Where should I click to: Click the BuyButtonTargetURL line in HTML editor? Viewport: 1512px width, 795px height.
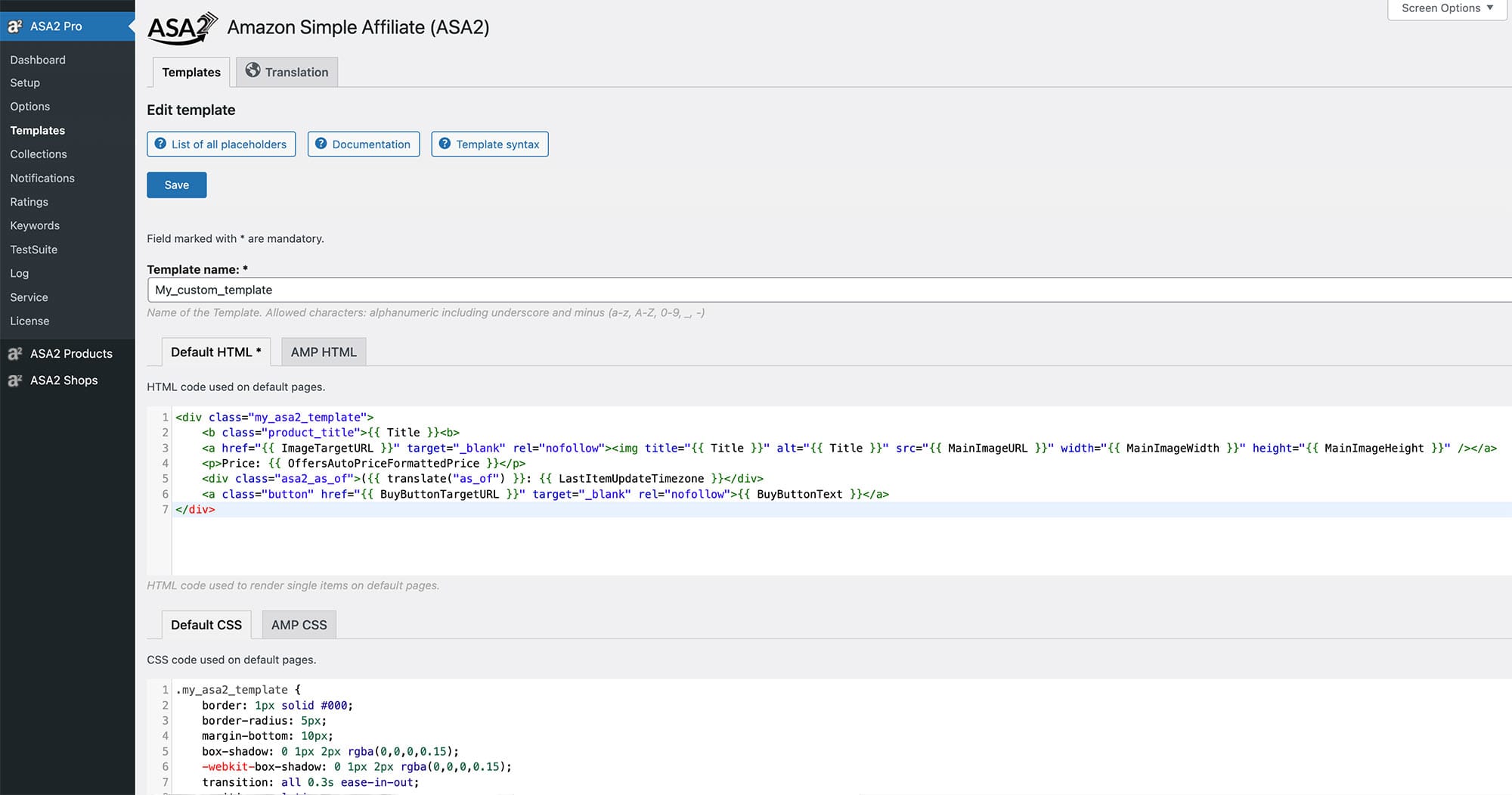[545, 494]
